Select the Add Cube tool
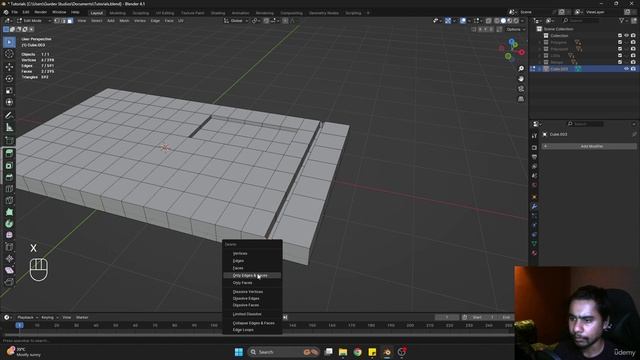The width and height of the screenshot is (640, 360). click(x=9, y=141)
